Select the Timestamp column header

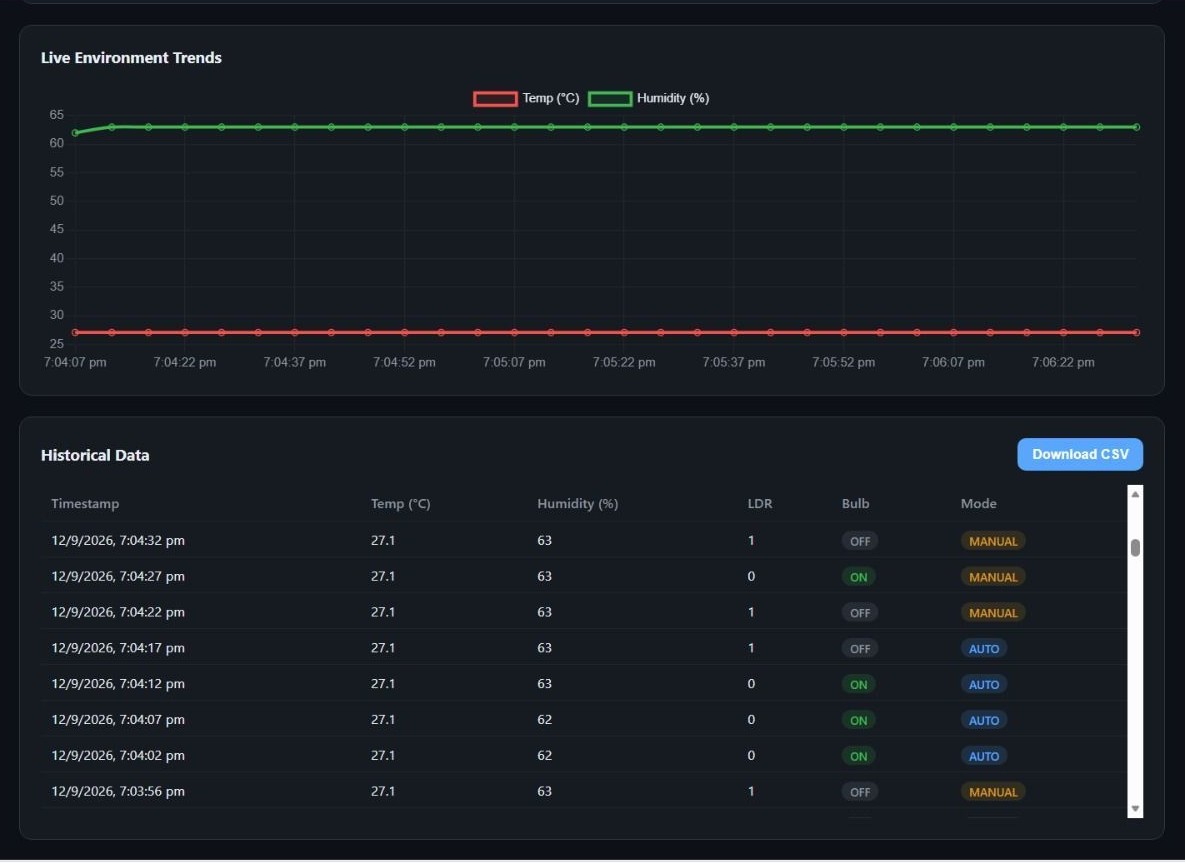[x=85, y=504]
